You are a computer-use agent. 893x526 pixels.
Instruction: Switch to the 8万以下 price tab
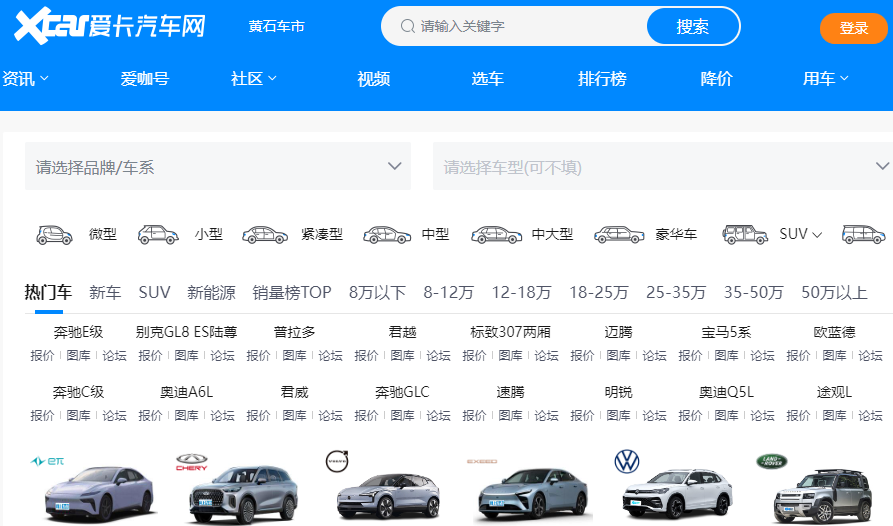pos(377,293)
